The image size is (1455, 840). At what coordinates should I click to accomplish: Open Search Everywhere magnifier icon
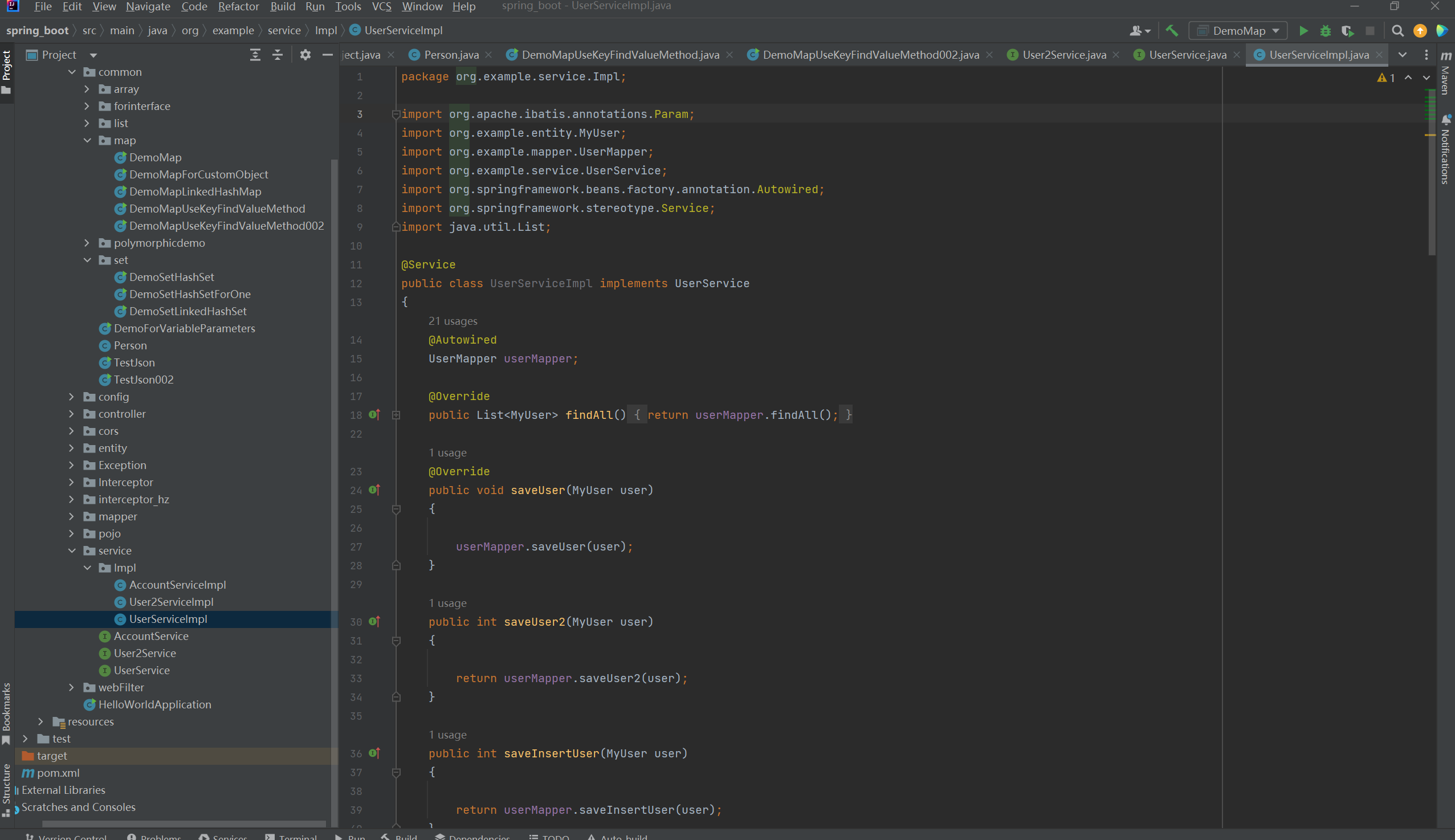(1397, 31)
